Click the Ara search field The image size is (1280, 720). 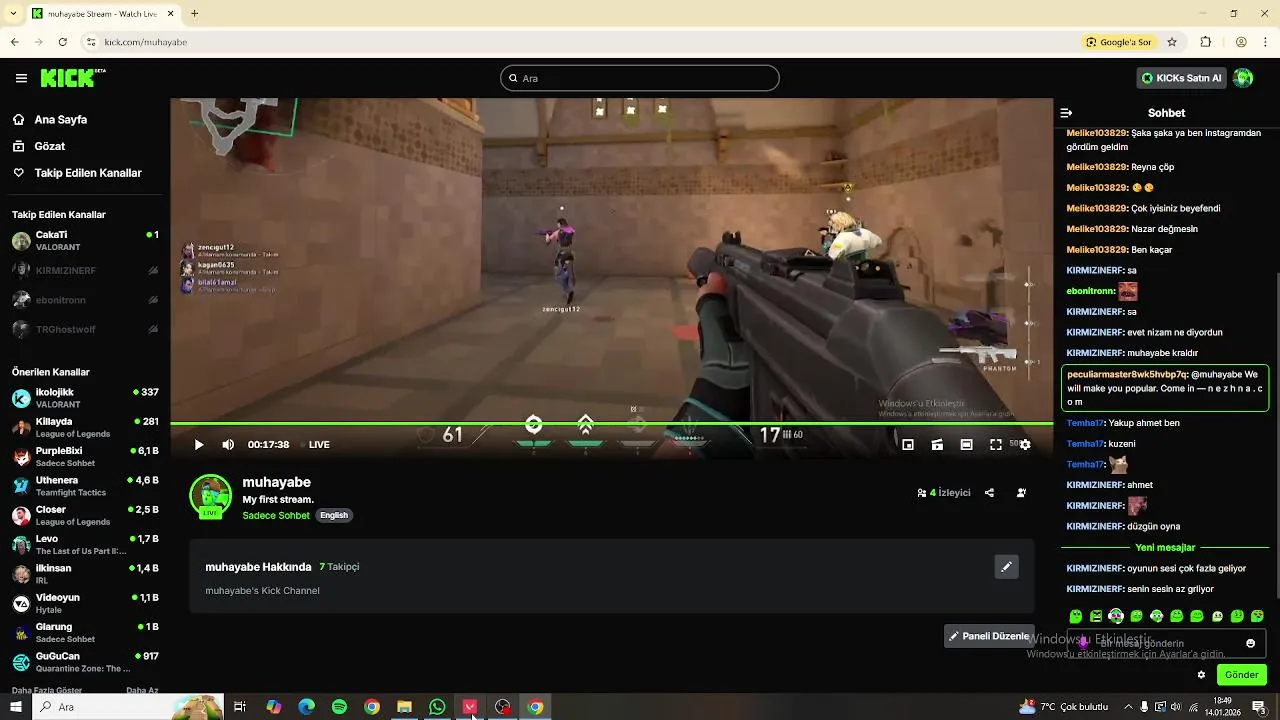640,78
